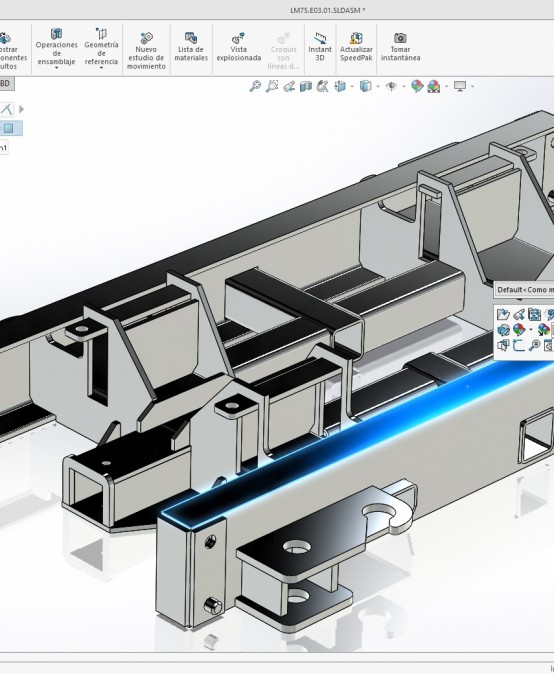
Task: Click Hide Components icon in context toolbar
Action: tap(503, 330)
